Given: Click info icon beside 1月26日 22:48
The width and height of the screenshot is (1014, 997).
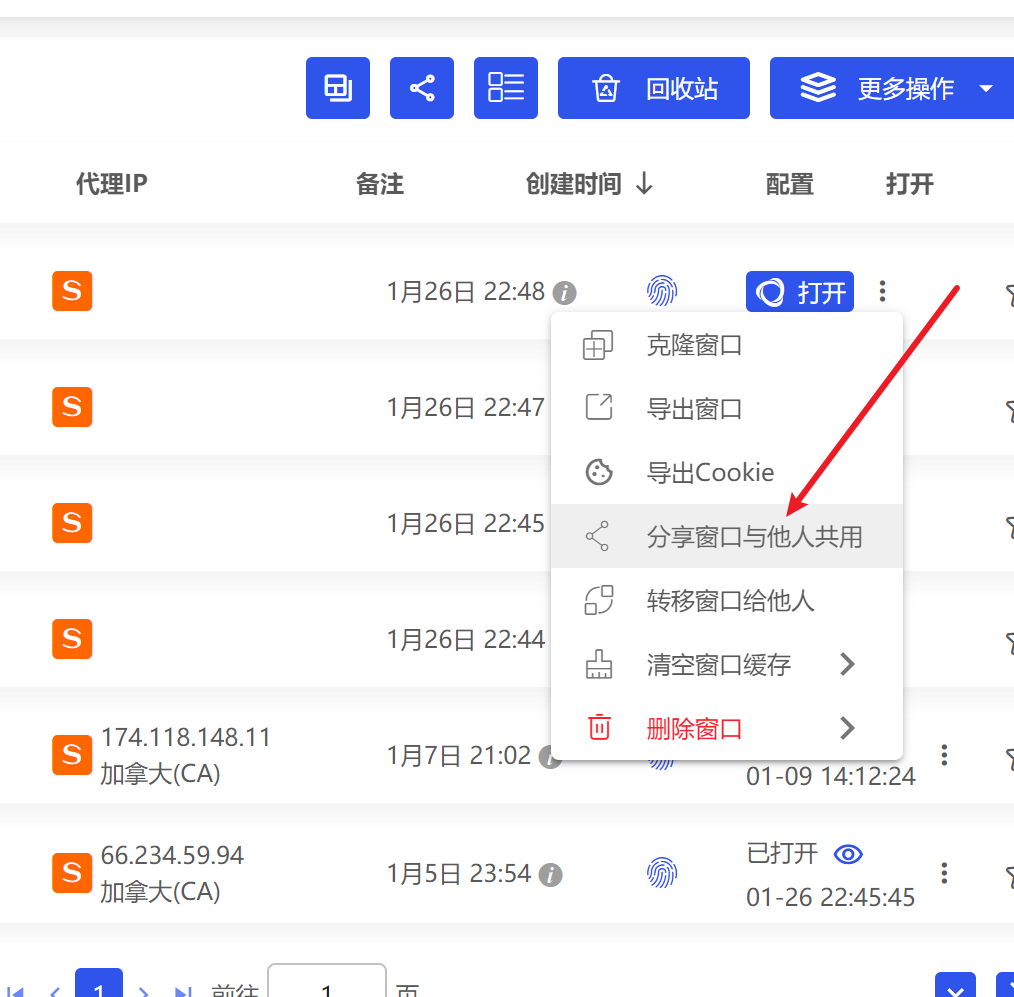Looking at the screenshot, I should tap(565, 293).
